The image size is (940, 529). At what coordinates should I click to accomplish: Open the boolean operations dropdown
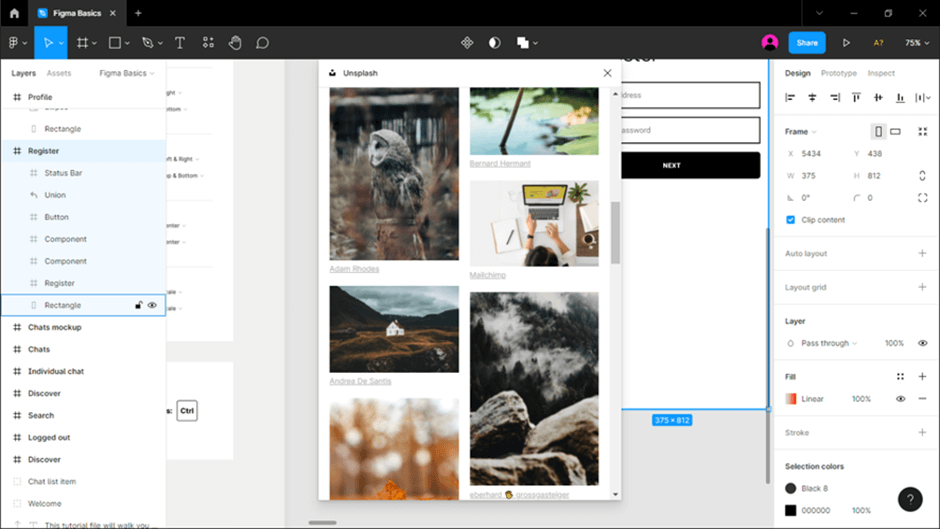point(535,43)
